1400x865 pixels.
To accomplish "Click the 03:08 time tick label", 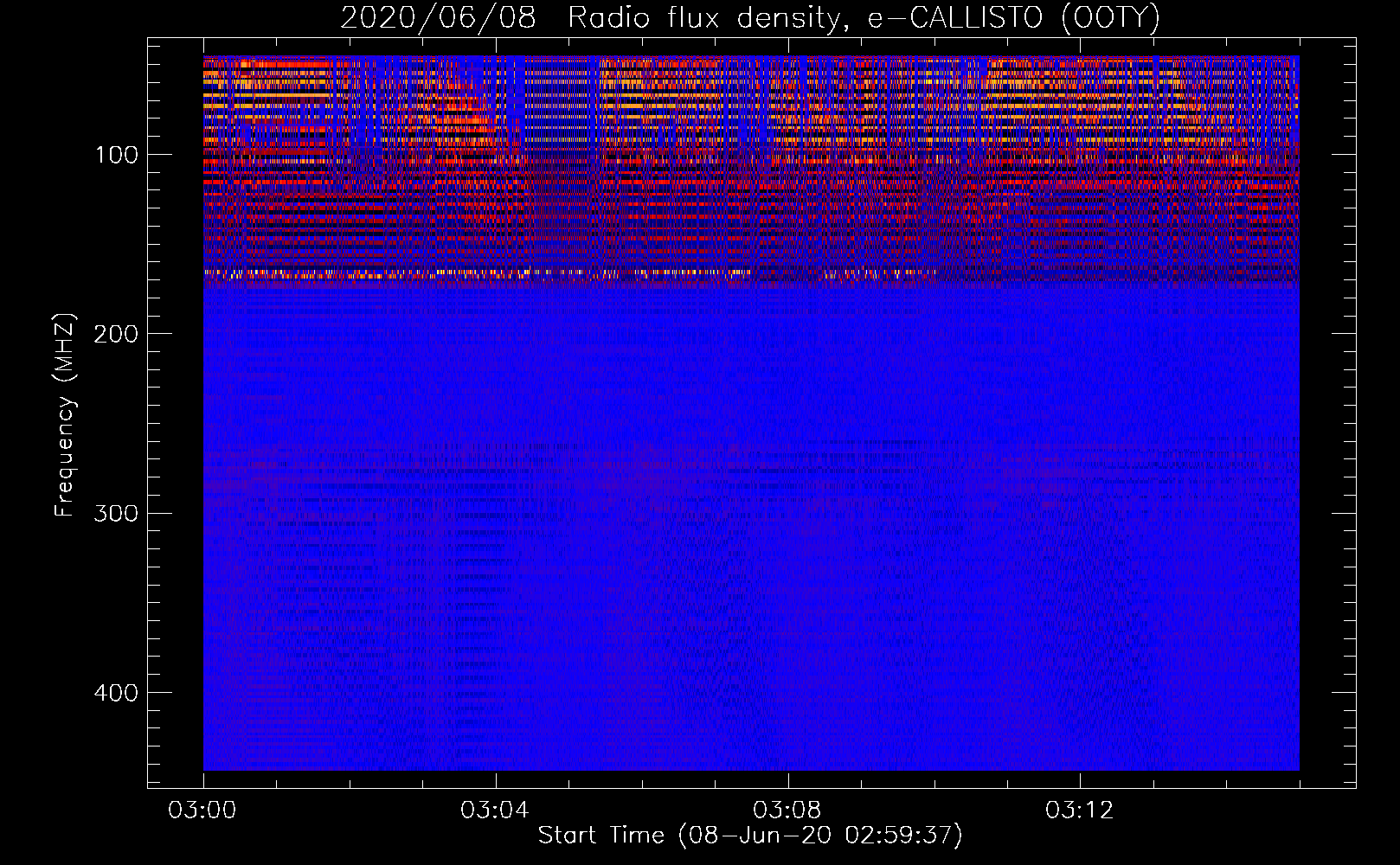I will point(787,811).
